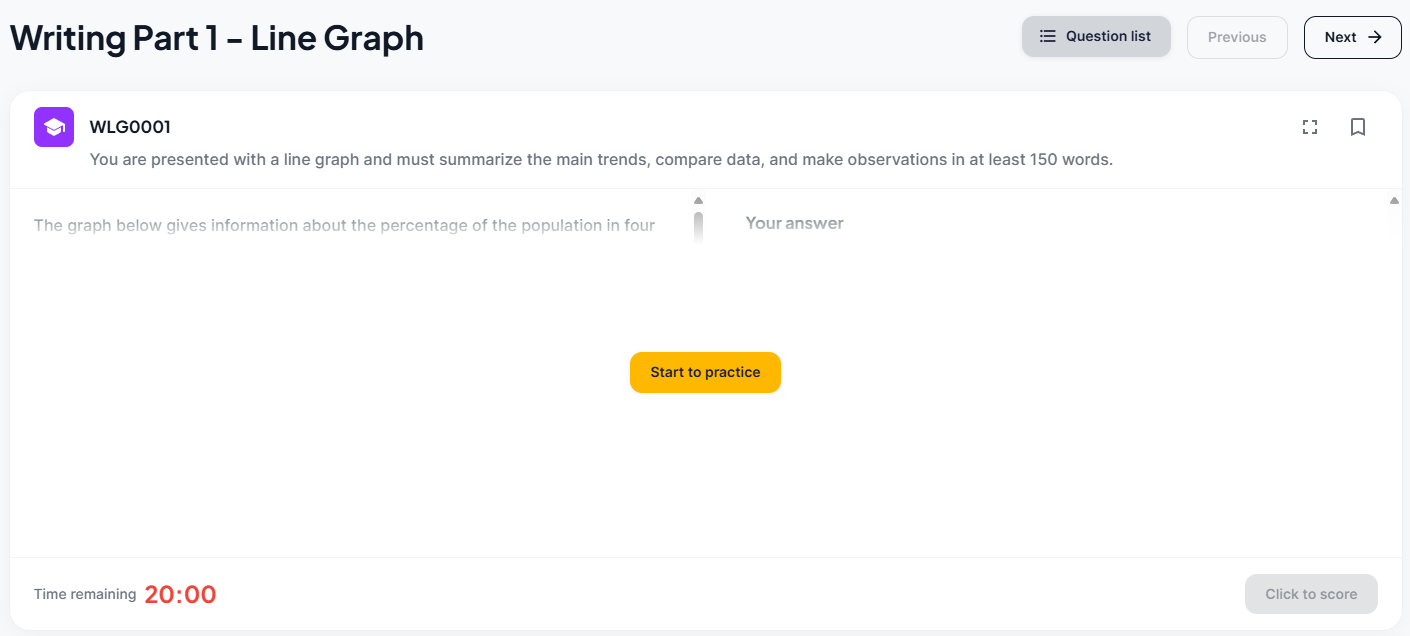Click the list icon in Question list
The width and height of the screenshot is (1410, 636).
(1048, 36)
